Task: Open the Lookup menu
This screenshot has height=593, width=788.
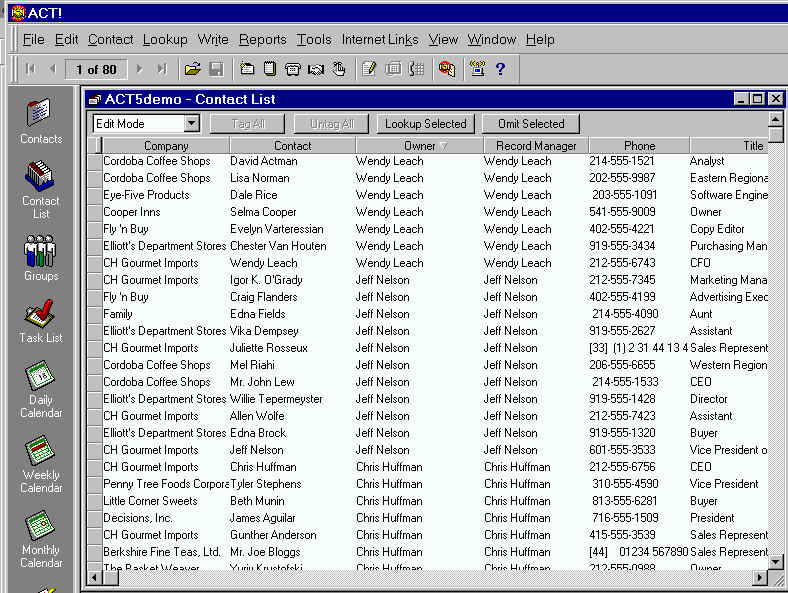Action: coord(165,39)
